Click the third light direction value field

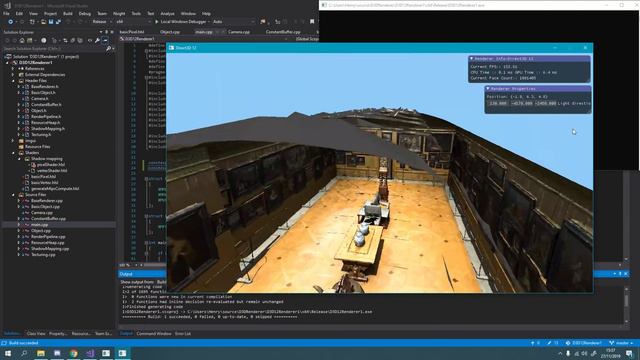pyautogui.click(x=545, y=104)
